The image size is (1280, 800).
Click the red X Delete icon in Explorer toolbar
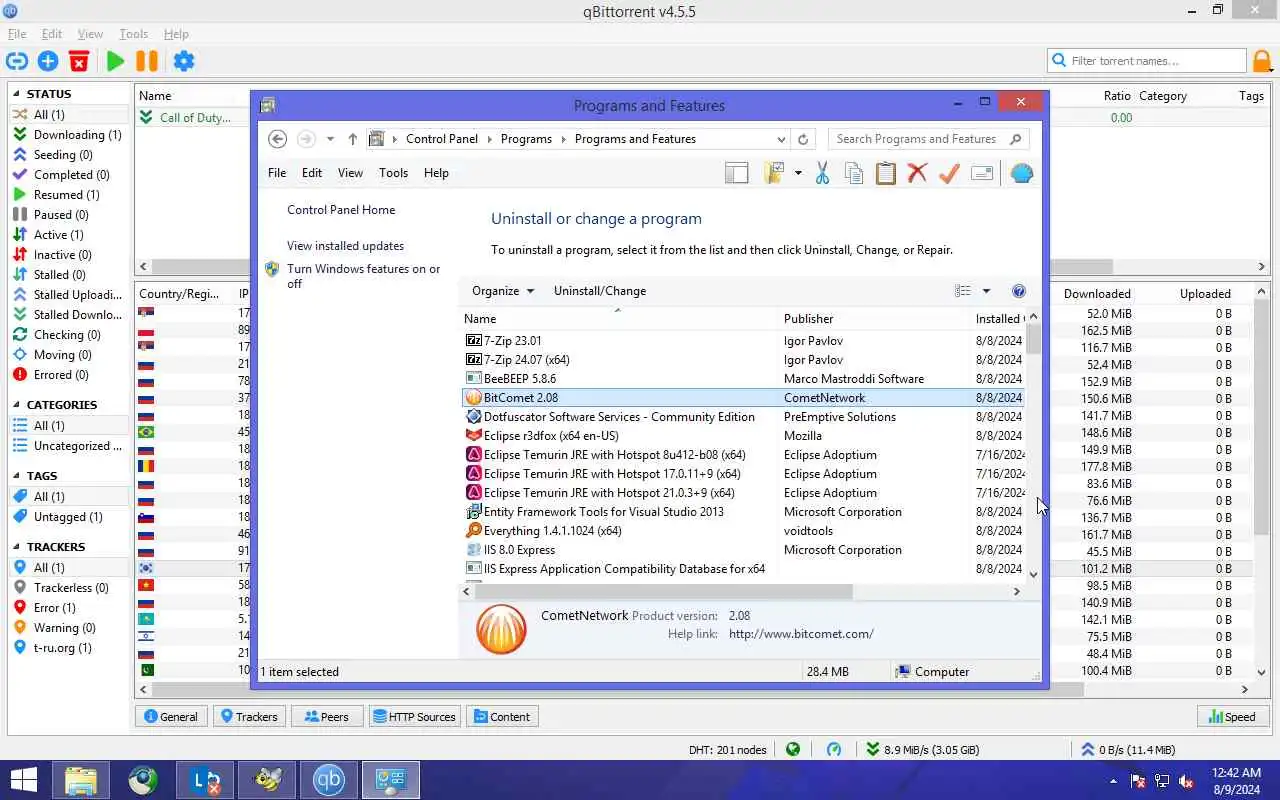click(917, 173)
